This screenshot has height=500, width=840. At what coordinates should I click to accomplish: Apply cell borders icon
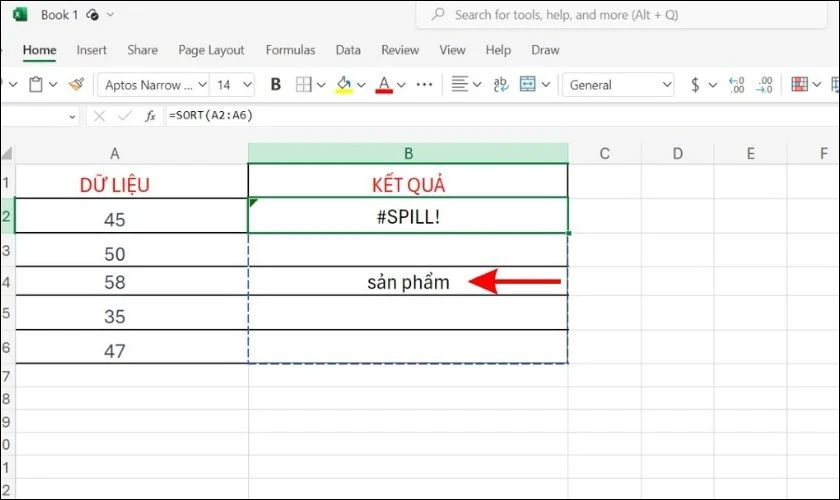304,84
